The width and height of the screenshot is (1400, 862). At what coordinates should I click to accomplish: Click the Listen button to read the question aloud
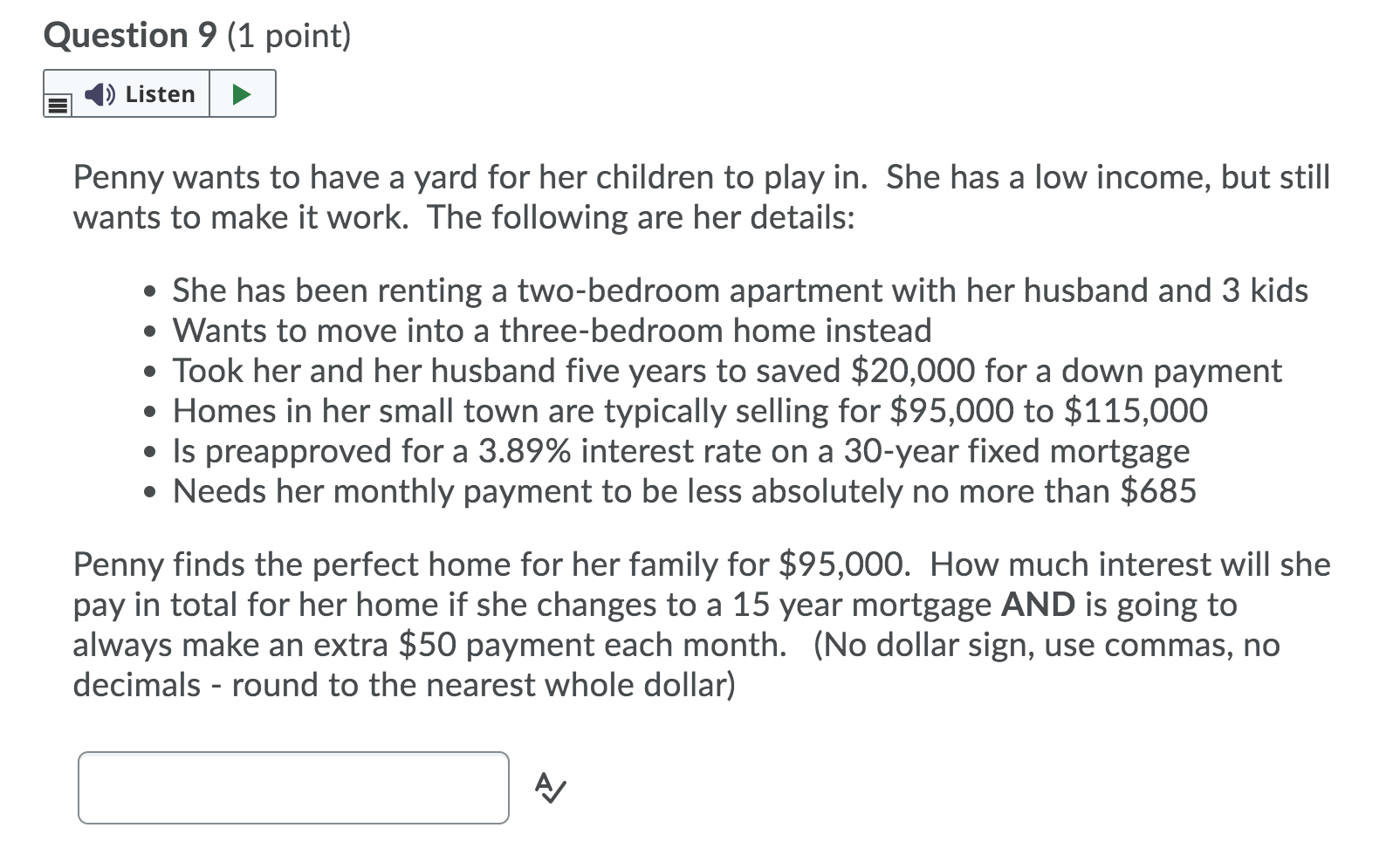click(140, 92)
